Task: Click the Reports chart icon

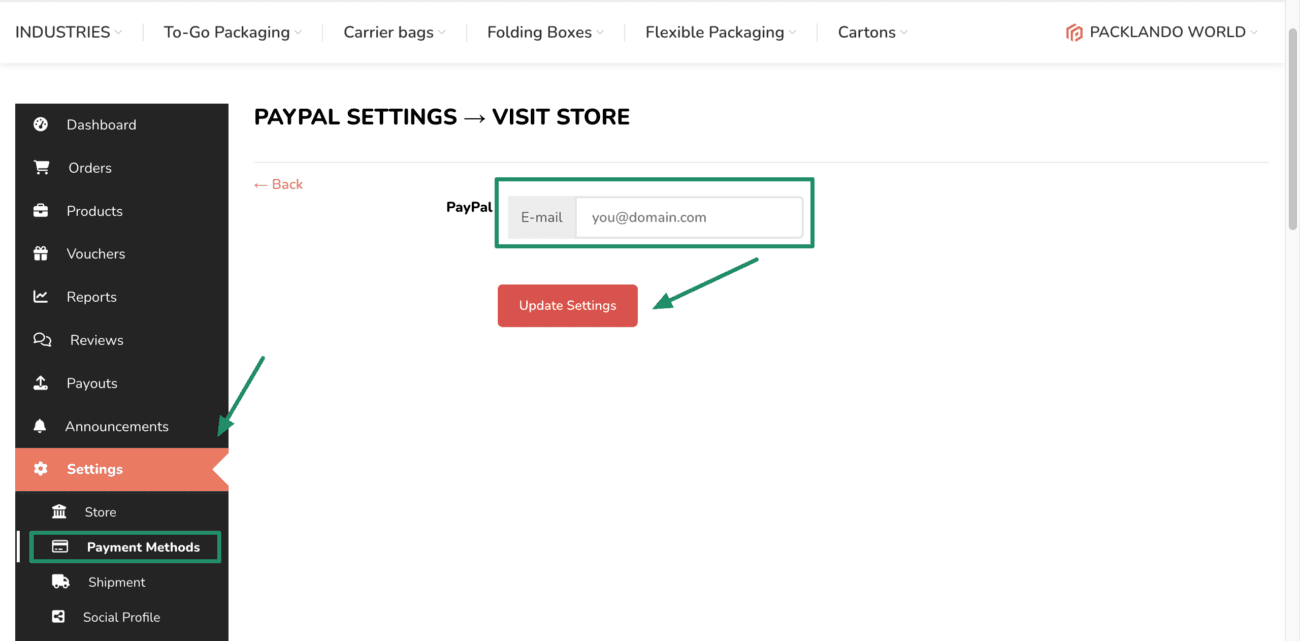Action: (x=41, y=297)
